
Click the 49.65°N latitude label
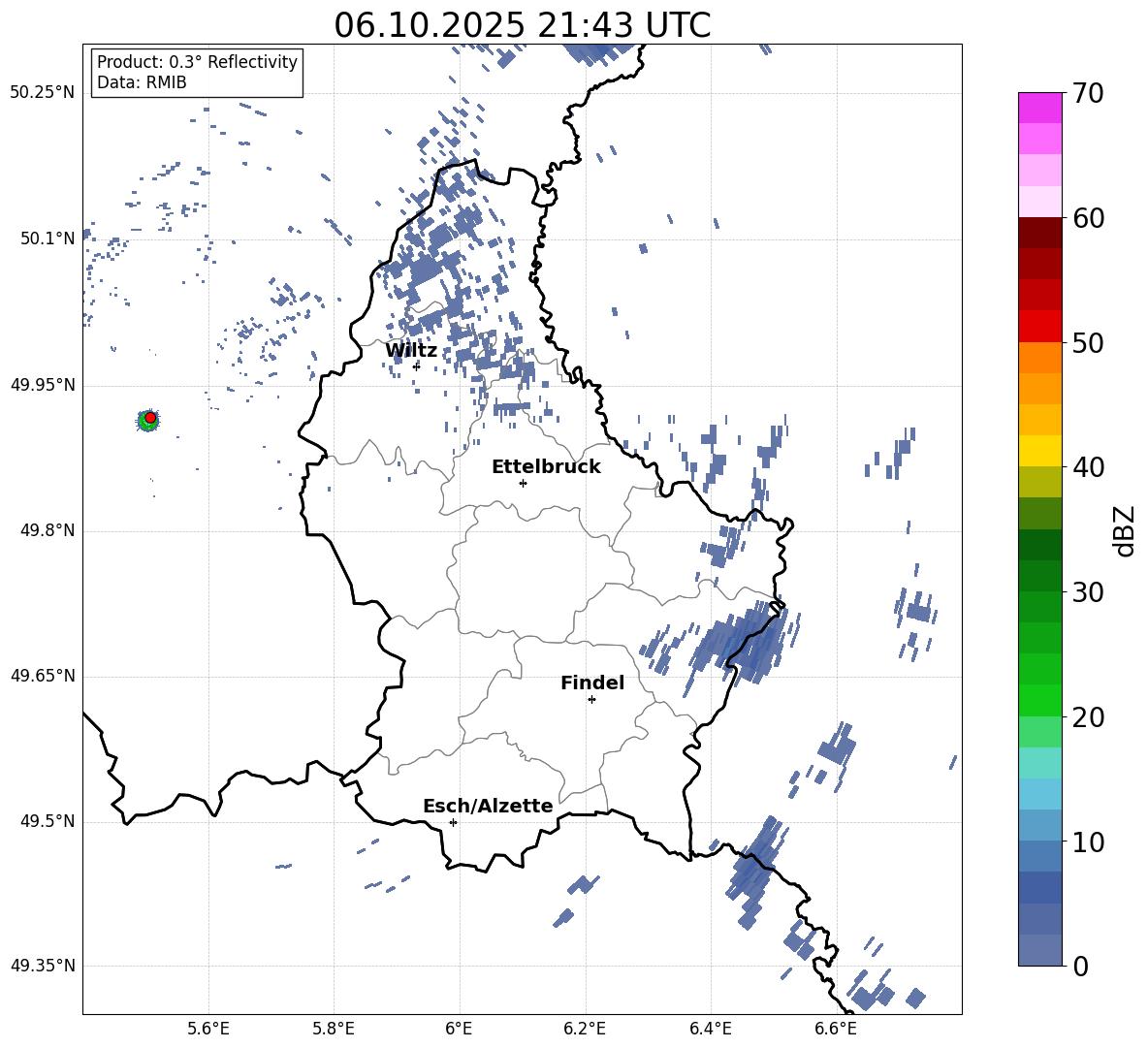(x=43, y=676)
